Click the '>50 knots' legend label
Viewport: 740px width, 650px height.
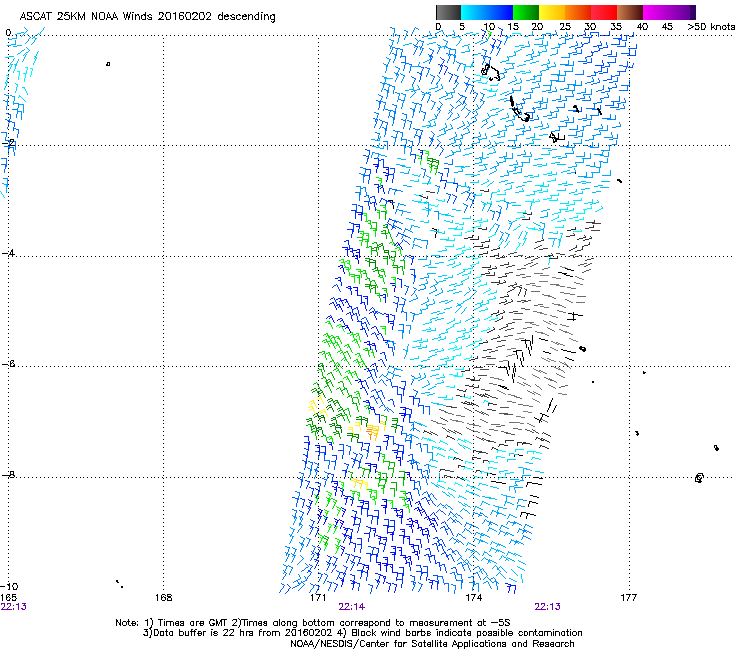pos(711,26)
